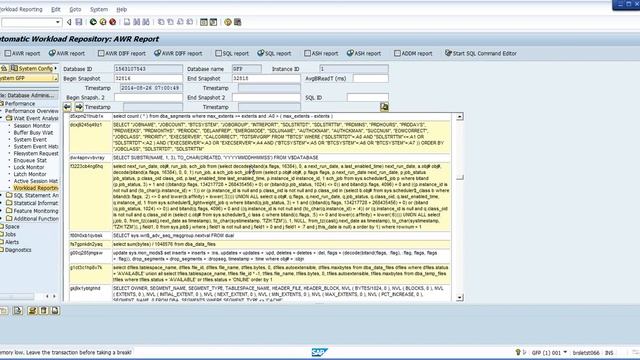Click the yellow Exit icon in the toolbar
This screenshot has width=640, height=360.
click(x=103, y=22)
